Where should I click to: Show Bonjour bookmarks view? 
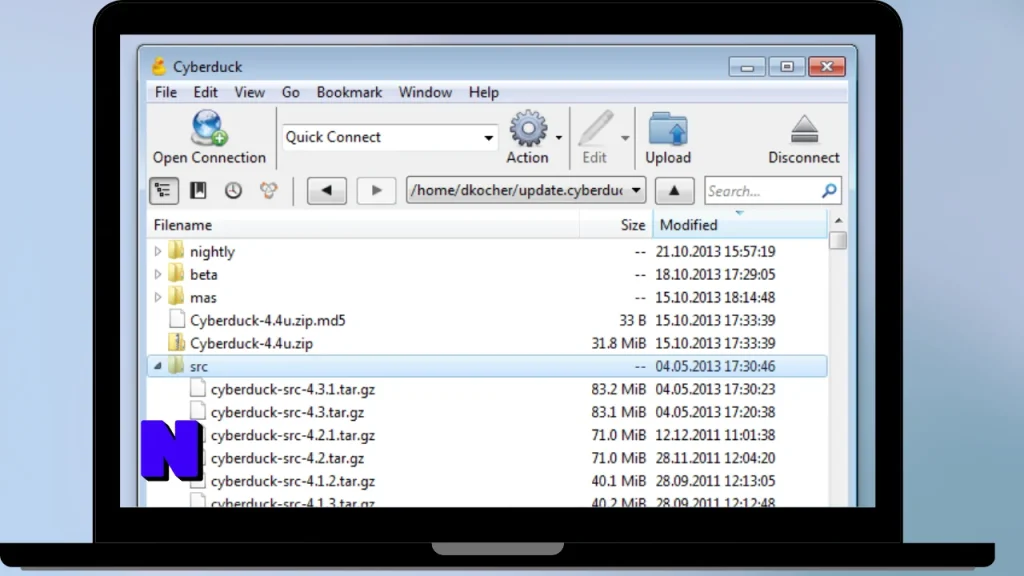point(268,190)
